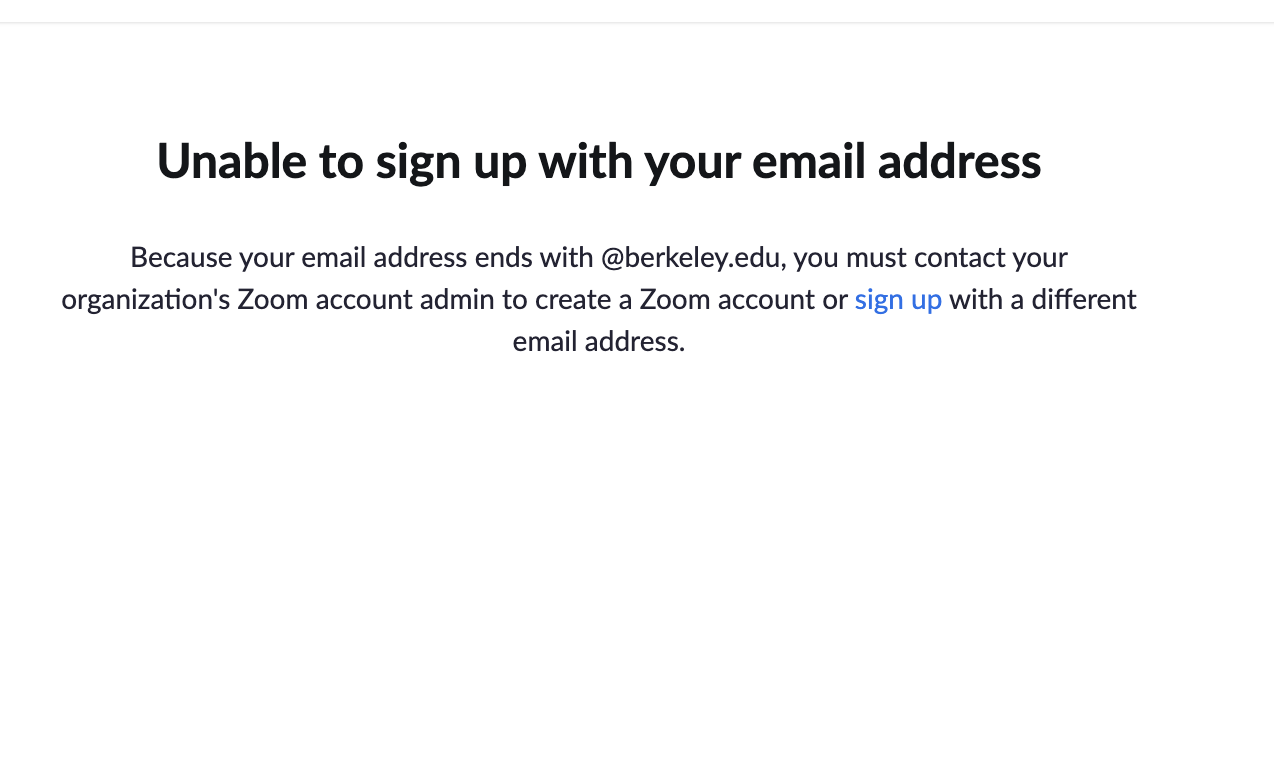Click the "Unable to sign up" heading
Viewport: 1274px width, 764px height.
tap(598, 161)
